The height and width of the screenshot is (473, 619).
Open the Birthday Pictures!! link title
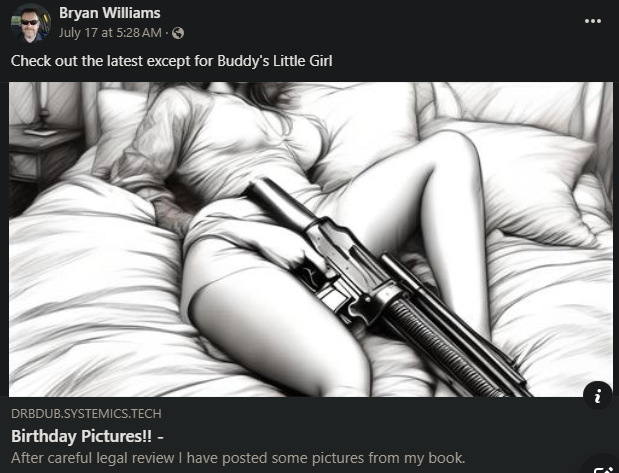coord(87,436)
